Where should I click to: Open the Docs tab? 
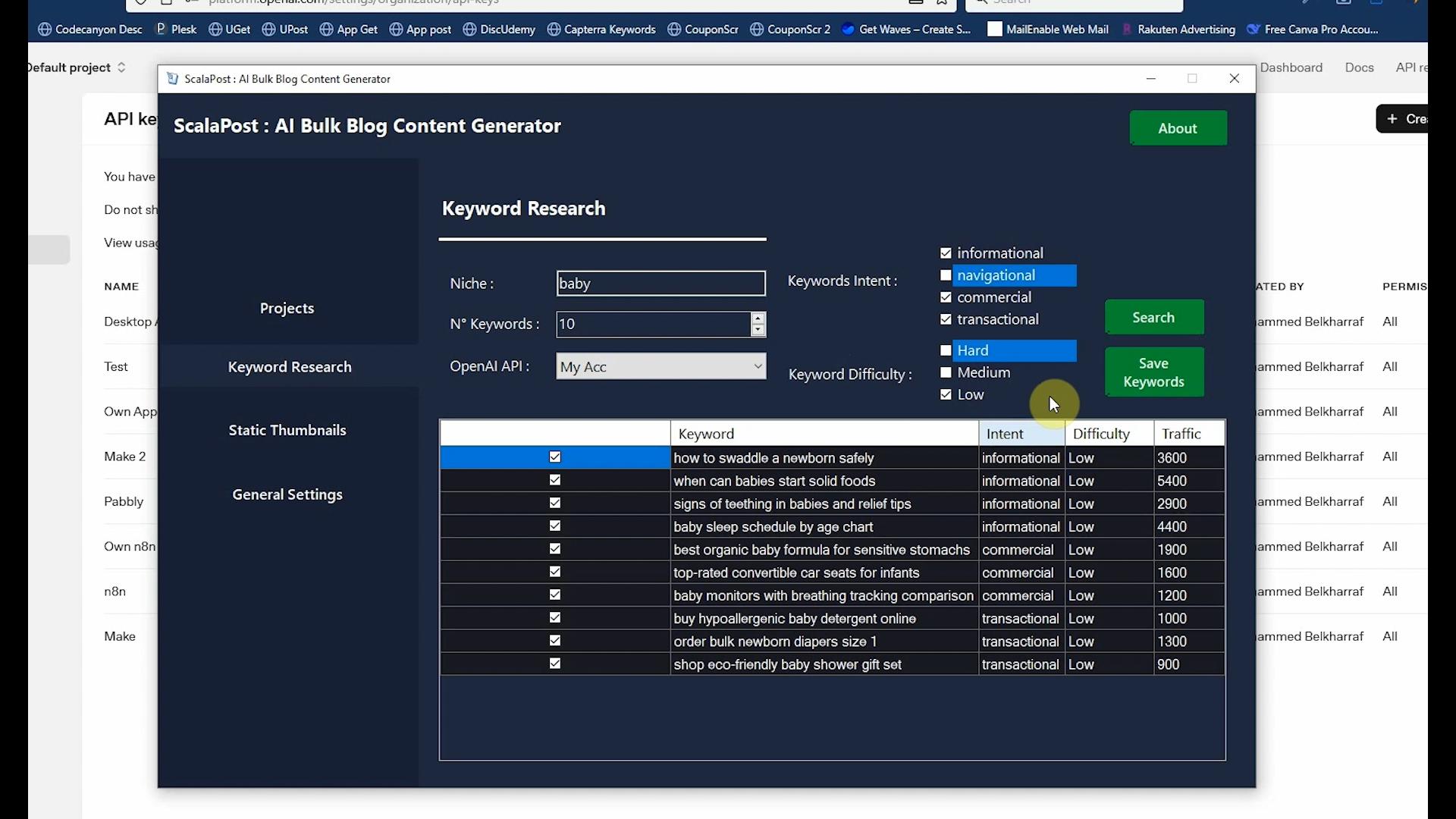[1359, 67]
